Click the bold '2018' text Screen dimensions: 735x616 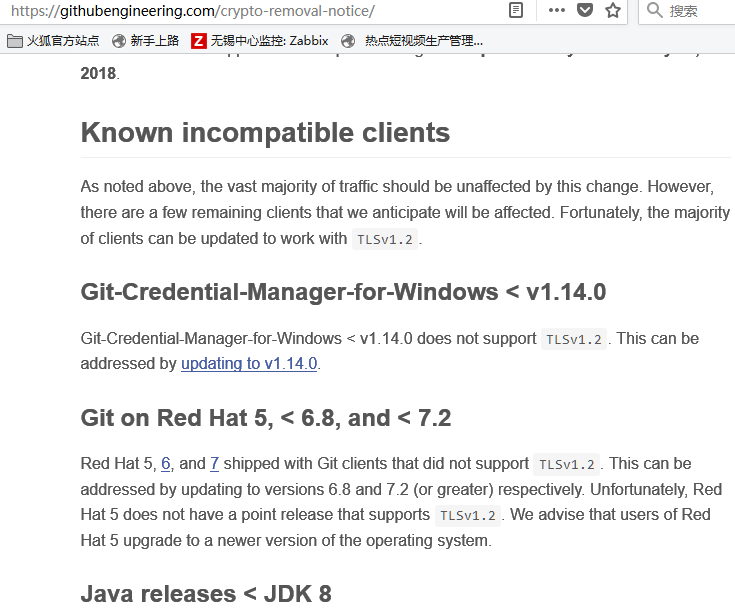[x=98, y=74]
